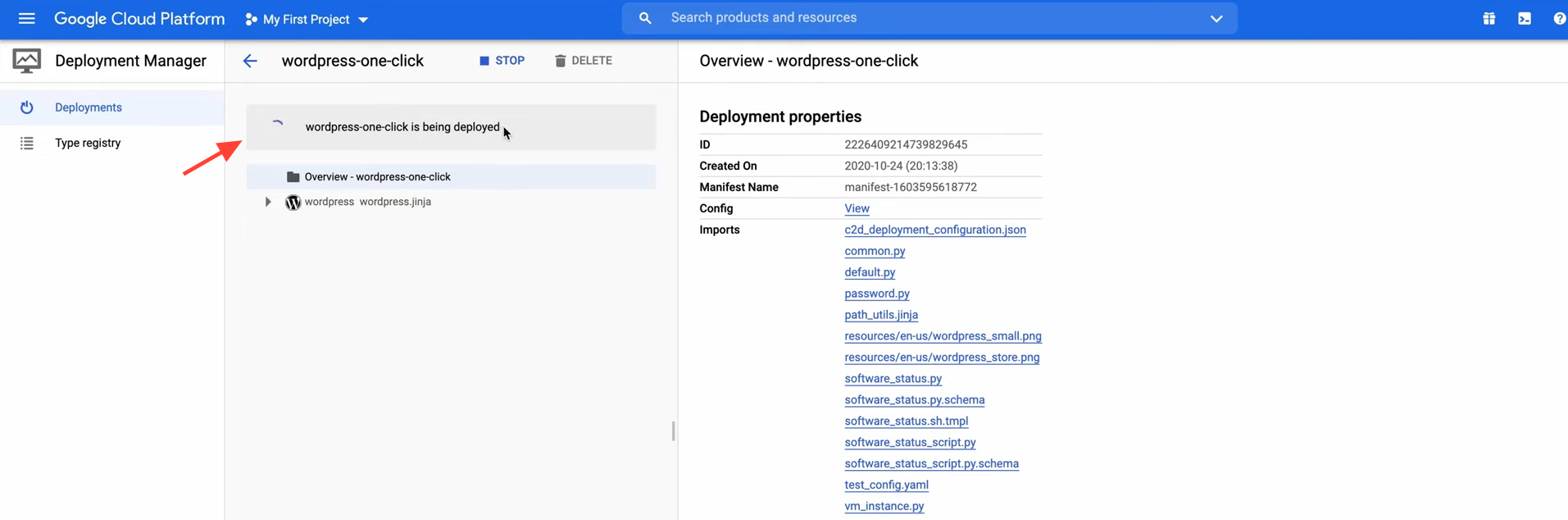The height and width of the screenshot is (520, 1568).
Task: Open the path_utils.jinja import link
Action: point(881,315)
